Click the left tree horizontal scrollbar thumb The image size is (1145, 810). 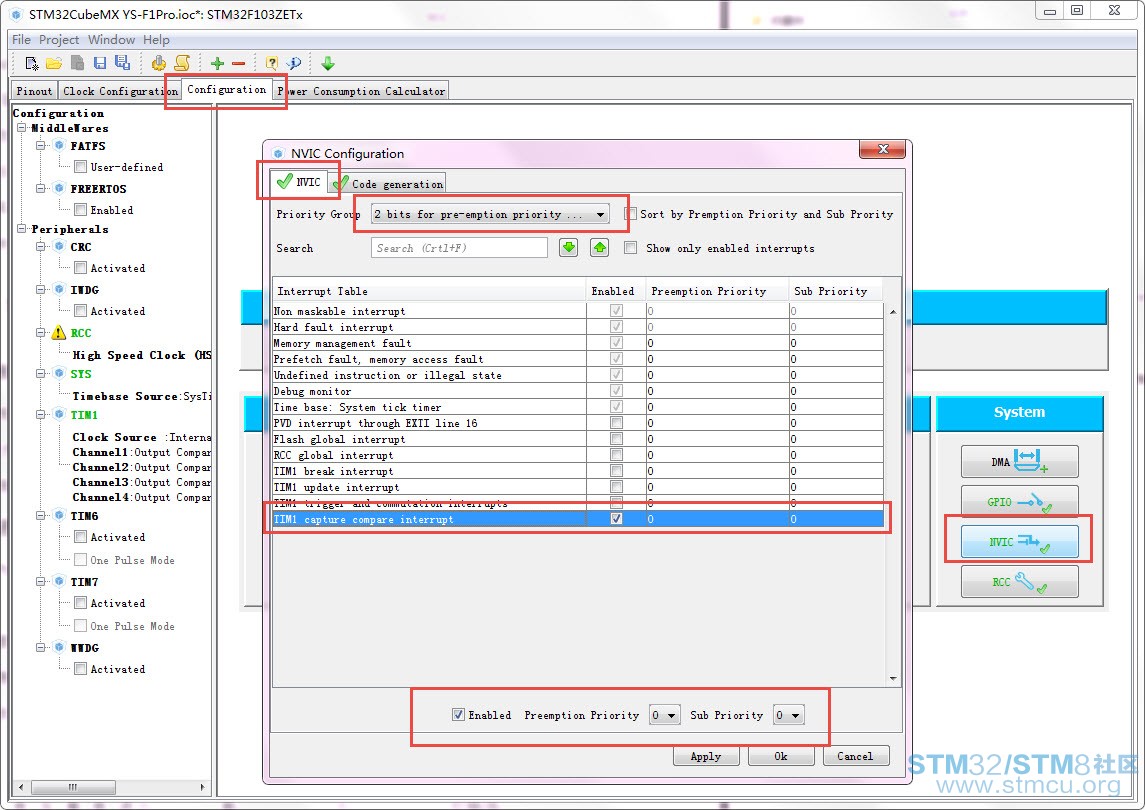pyautogui.click(x=72, y=787)
